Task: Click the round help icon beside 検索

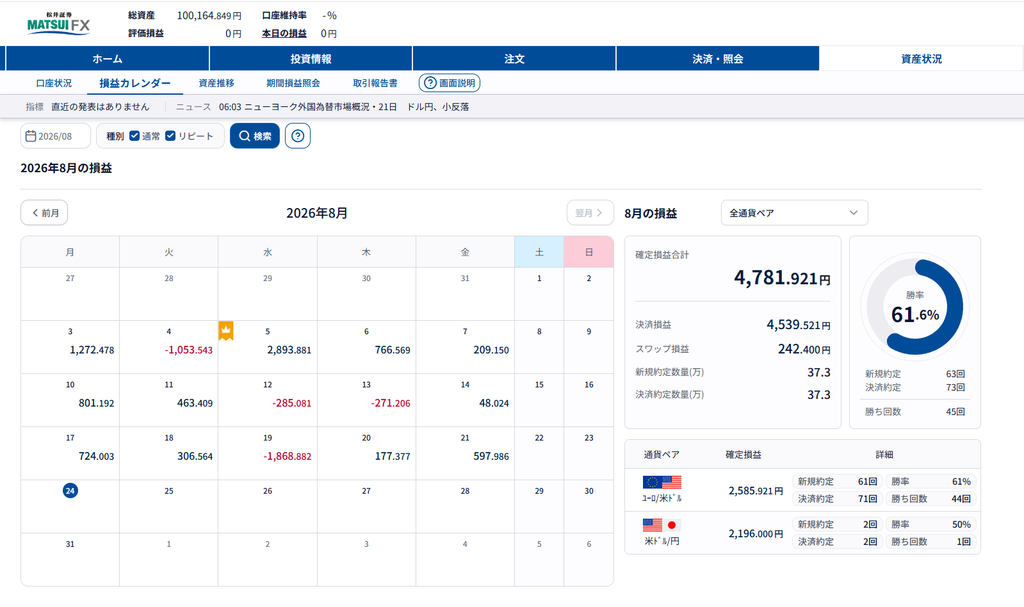Action: (x=298, y=136)
